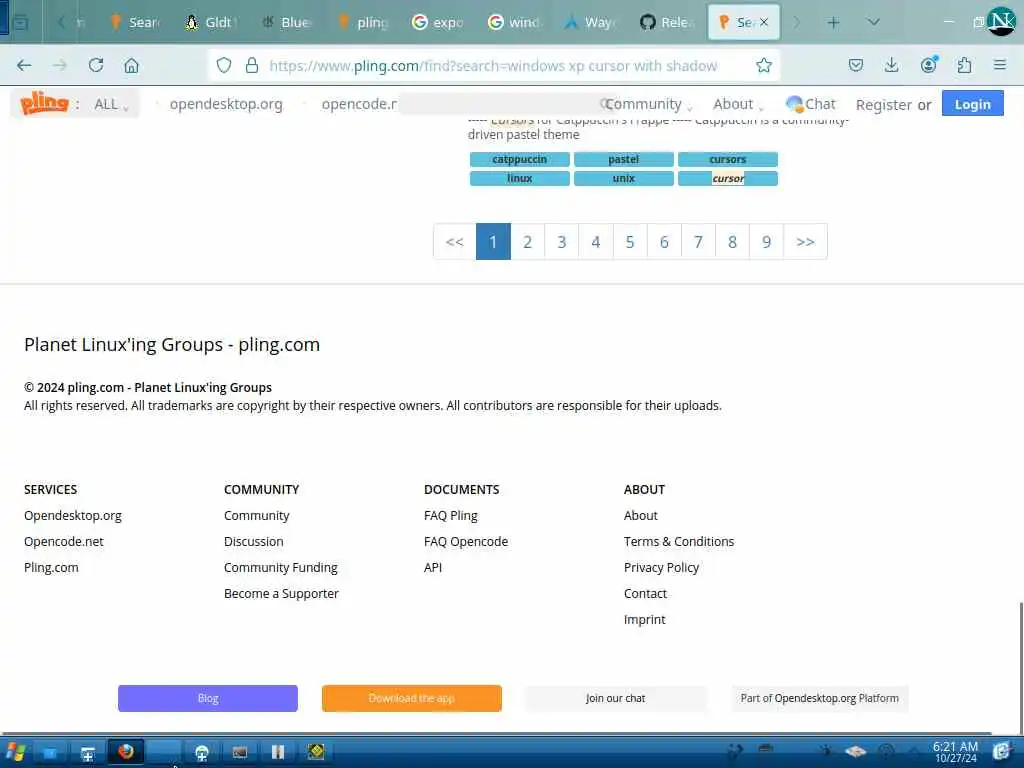This screenshot has width=1024, height=768.
Task: Open footer link Community Funding
Action: (x=281, y=568)
